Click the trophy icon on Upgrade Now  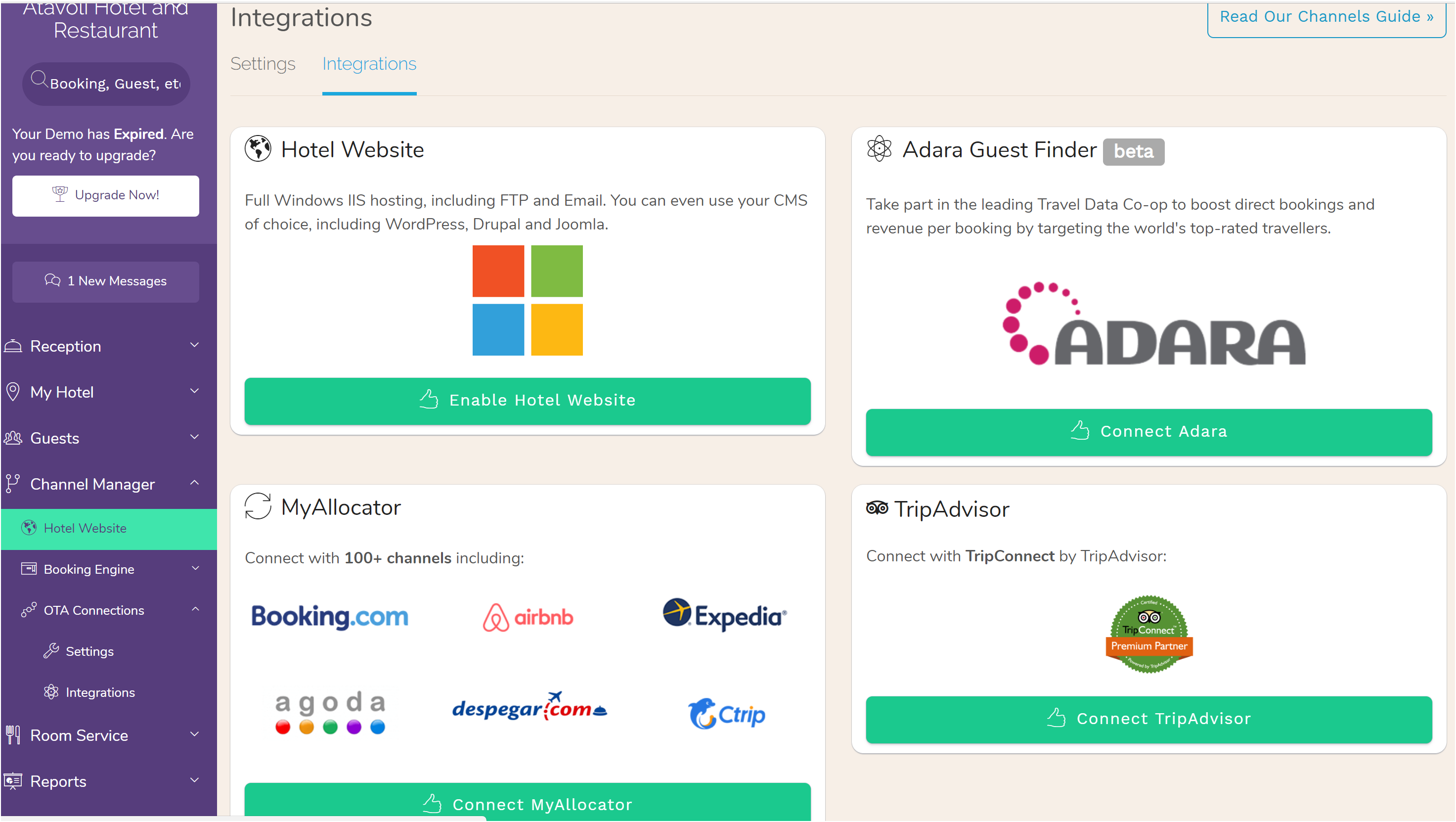click(60, 194)
